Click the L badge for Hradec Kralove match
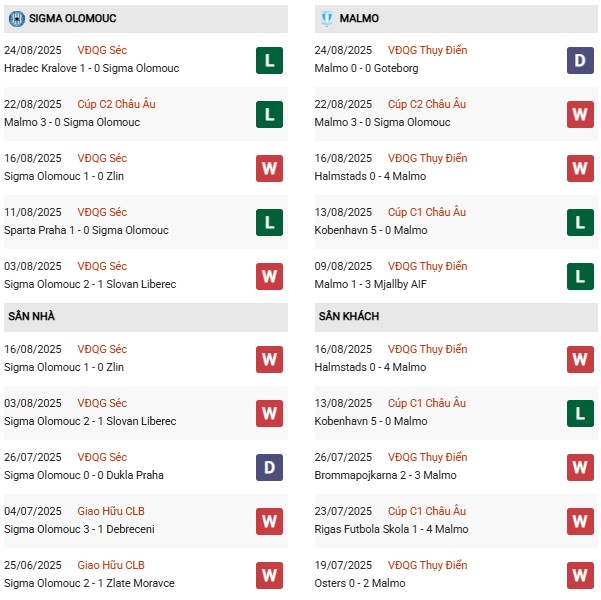The width and height of the screenshot is (601, 600). 268,60
